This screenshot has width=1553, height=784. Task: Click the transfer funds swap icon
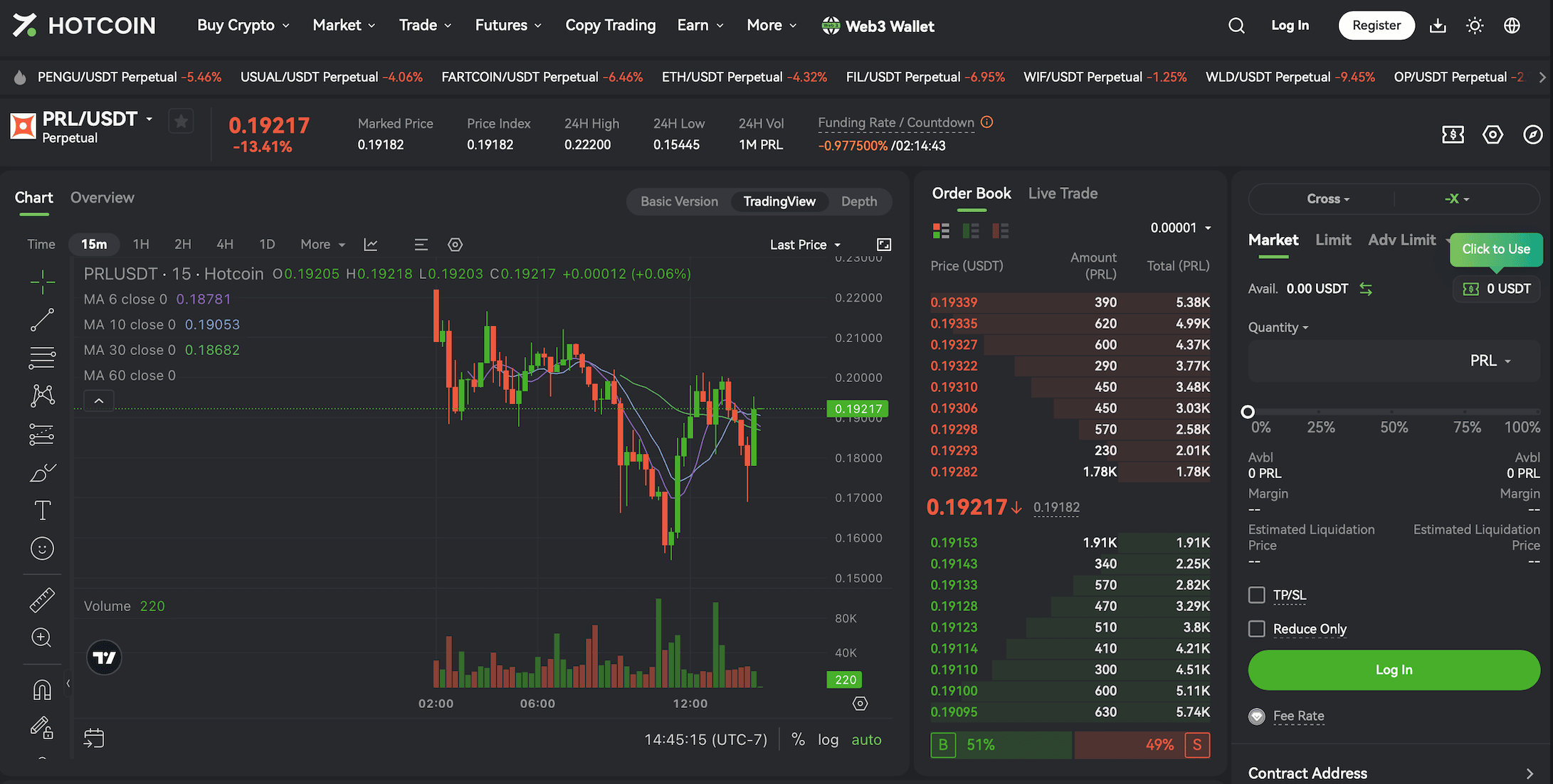[1366, 289]
